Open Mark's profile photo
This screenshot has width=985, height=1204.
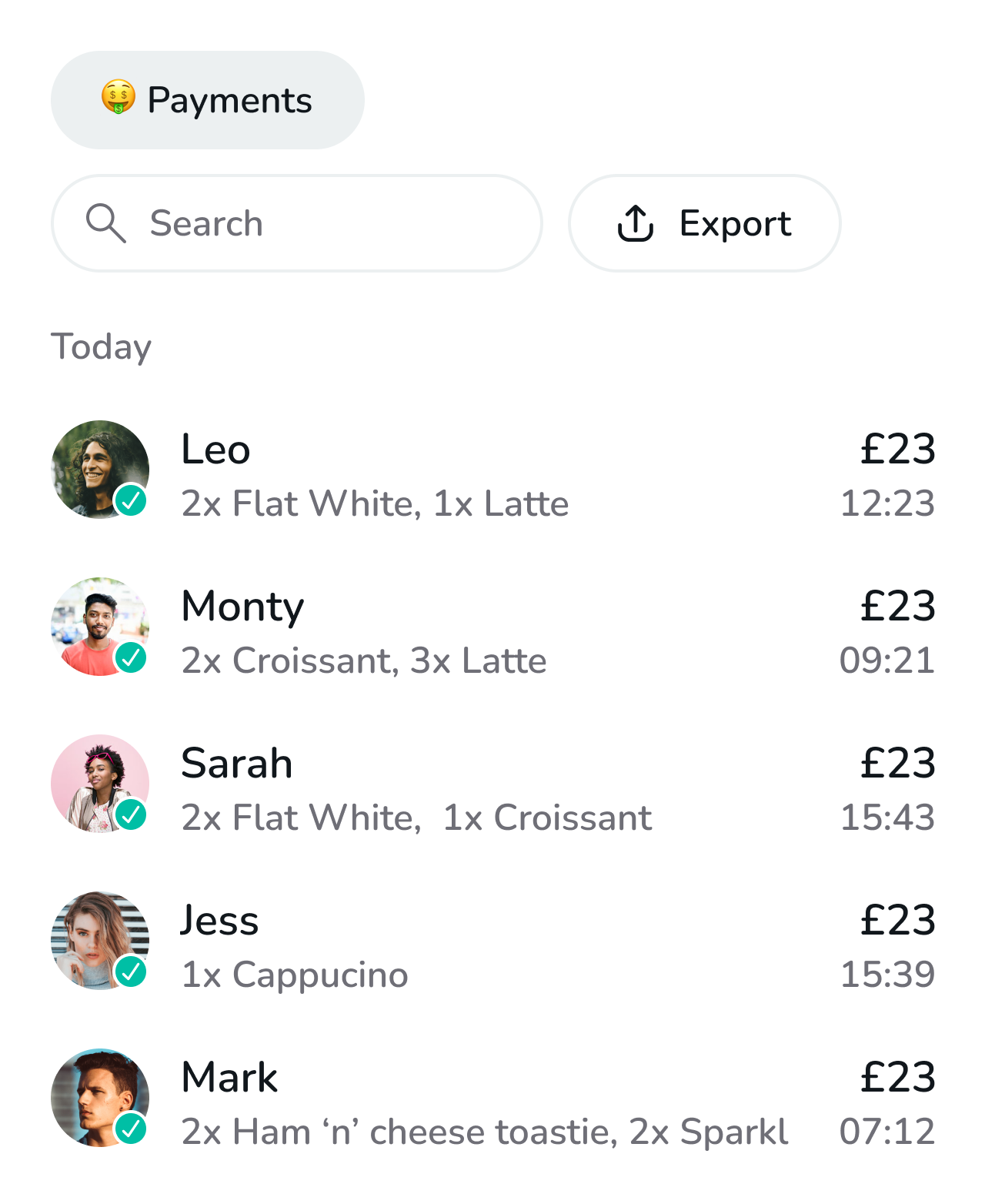click(92, 1090)
